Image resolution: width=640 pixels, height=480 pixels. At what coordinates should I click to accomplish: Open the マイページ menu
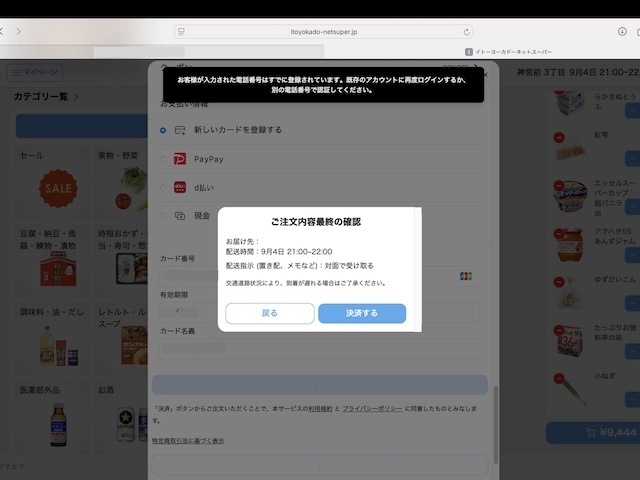point(34,73)
